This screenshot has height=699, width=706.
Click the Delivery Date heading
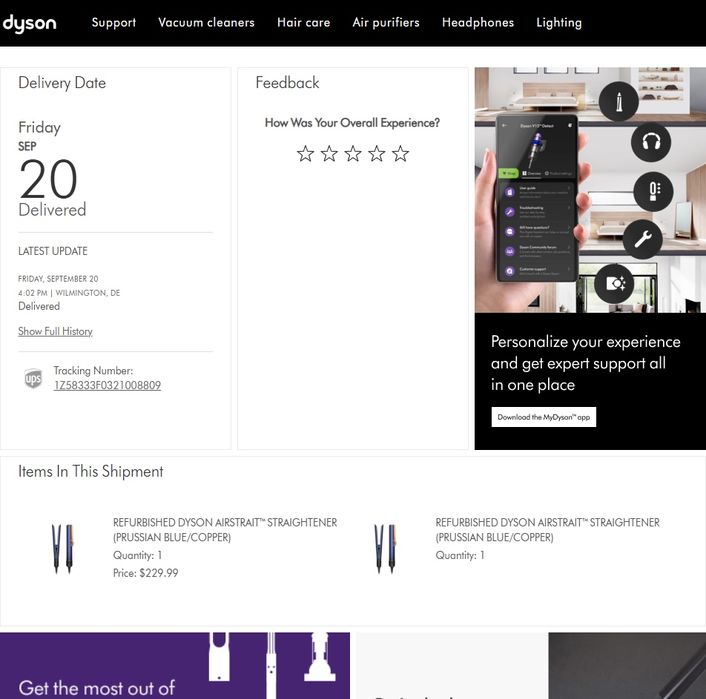coord(62,83)
